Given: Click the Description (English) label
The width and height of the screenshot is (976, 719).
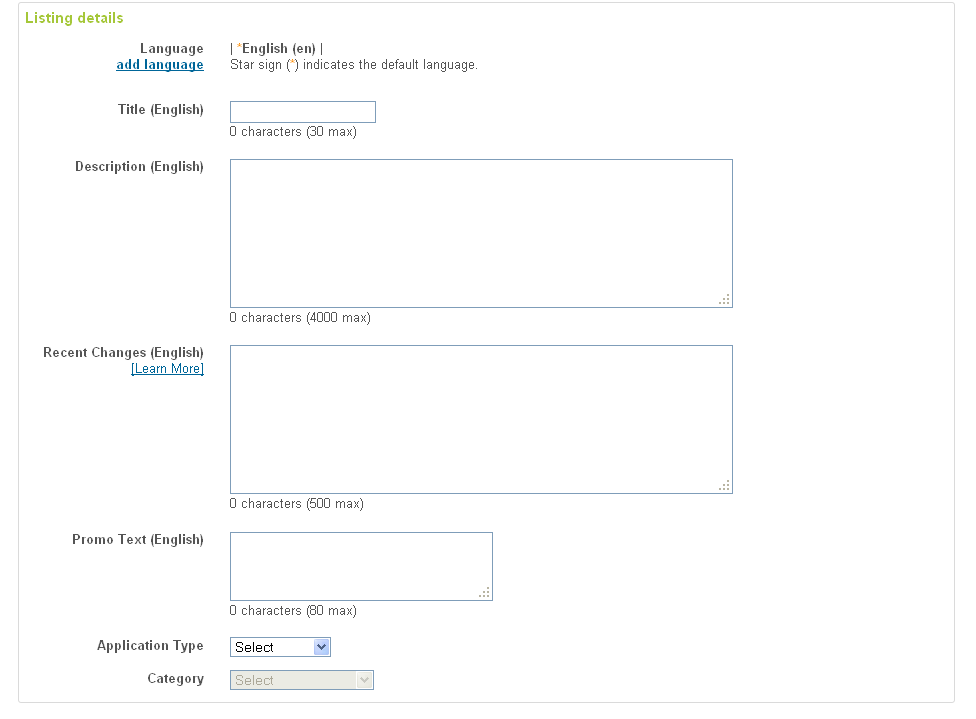Looking at the screenshot, I should click(139, 167).
